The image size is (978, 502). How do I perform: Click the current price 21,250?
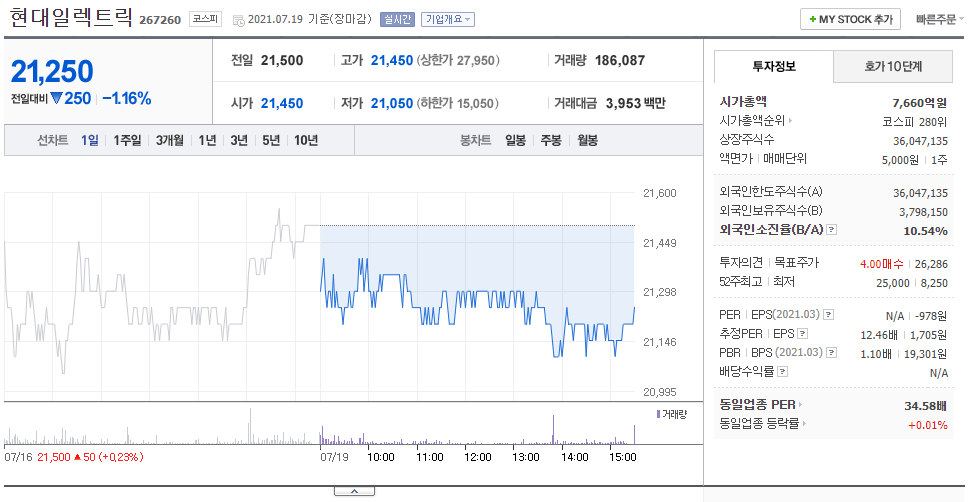(x=52, y=72)
